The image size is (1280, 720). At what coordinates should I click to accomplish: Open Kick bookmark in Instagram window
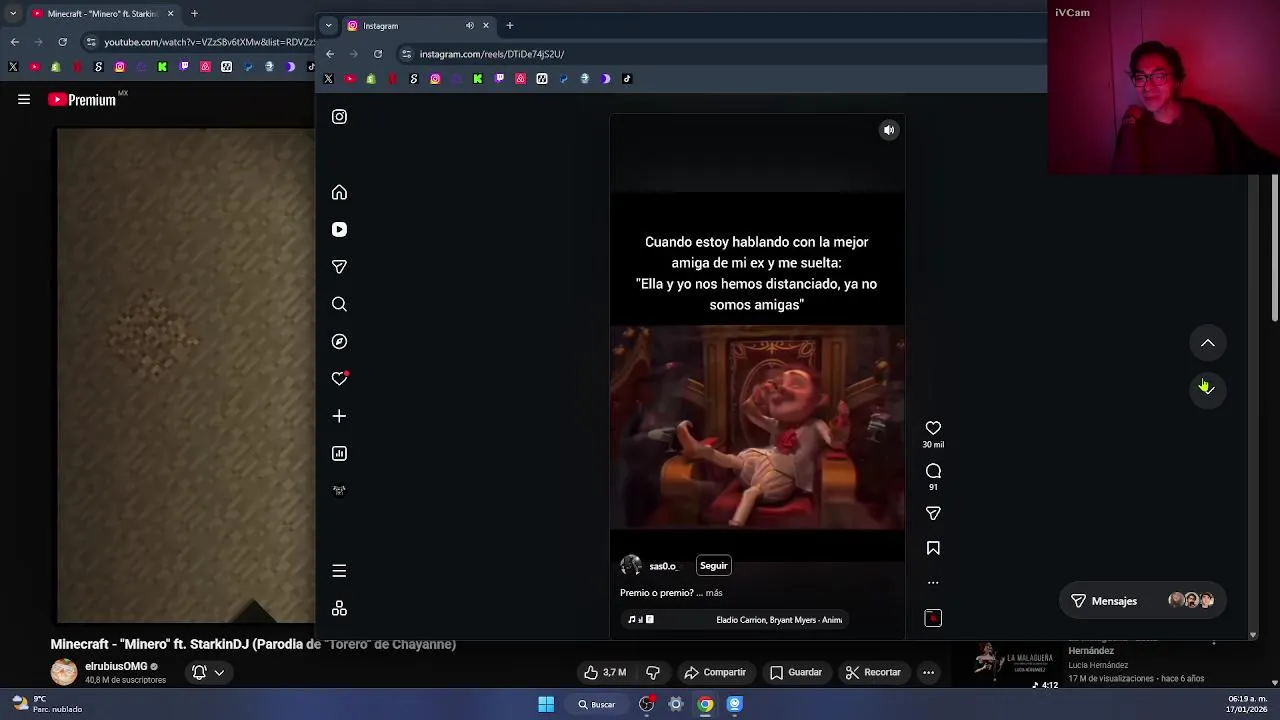477,79
